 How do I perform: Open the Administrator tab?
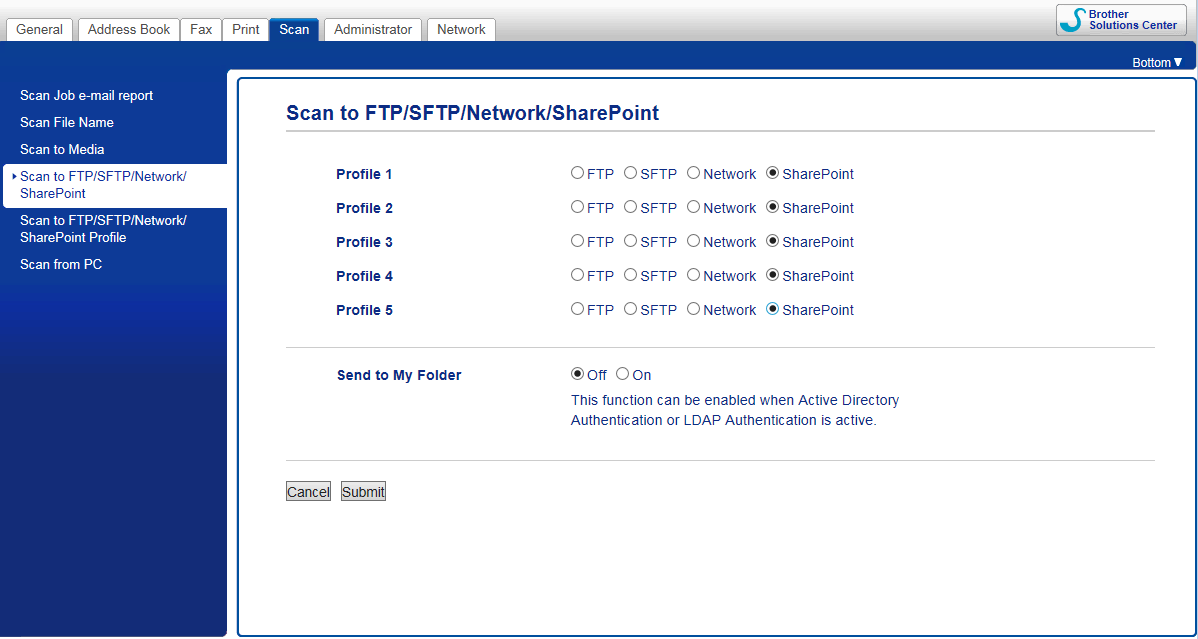[x=373, y=29]
